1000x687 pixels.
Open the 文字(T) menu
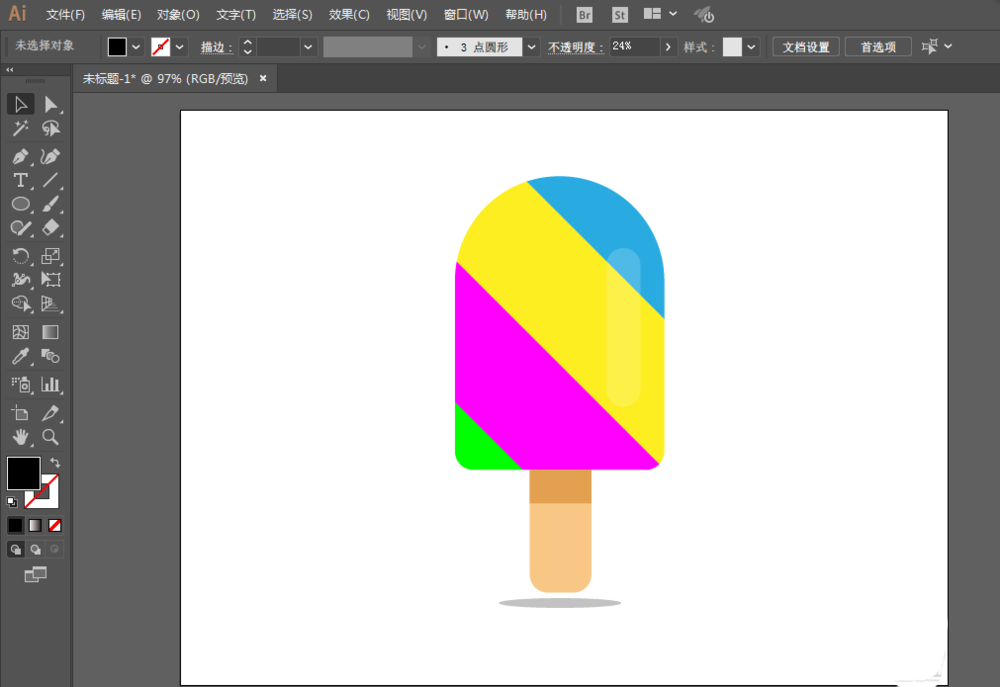[x=235, y=14]
